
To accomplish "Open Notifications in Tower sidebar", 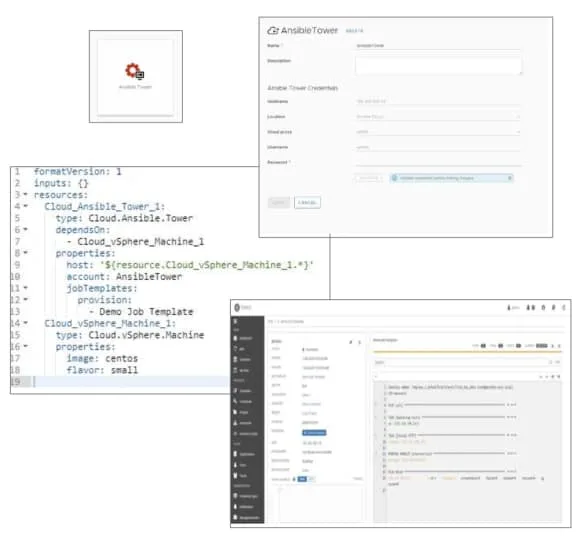I will (243, 507).
